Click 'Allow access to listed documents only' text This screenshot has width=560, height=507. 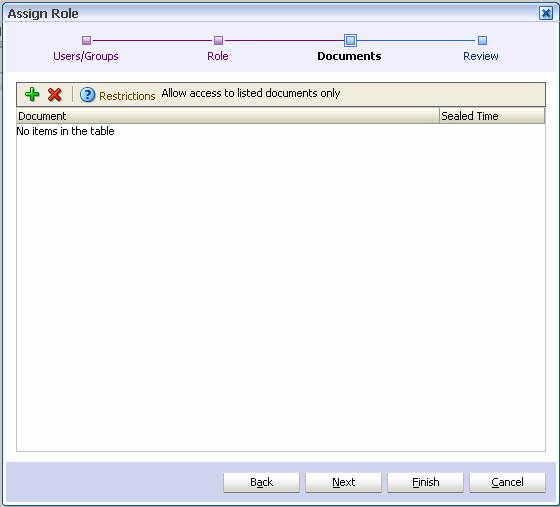(x=251, y=93)
